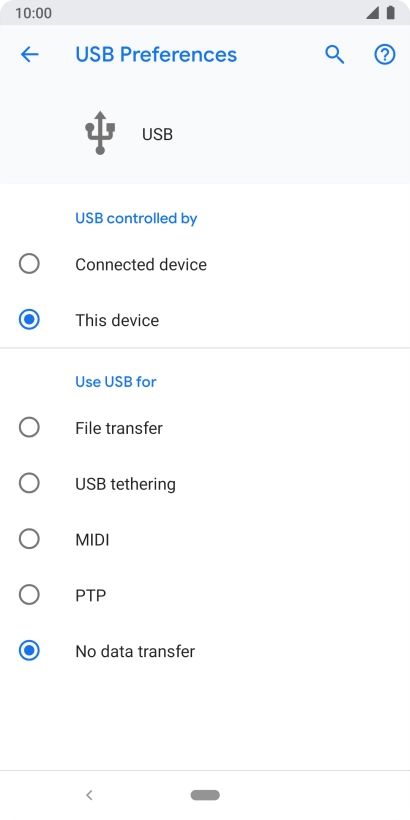The image size is (410, 820).
Task: Tap the battery status icon
Action: pyautogui.click(x=391, y=13)
